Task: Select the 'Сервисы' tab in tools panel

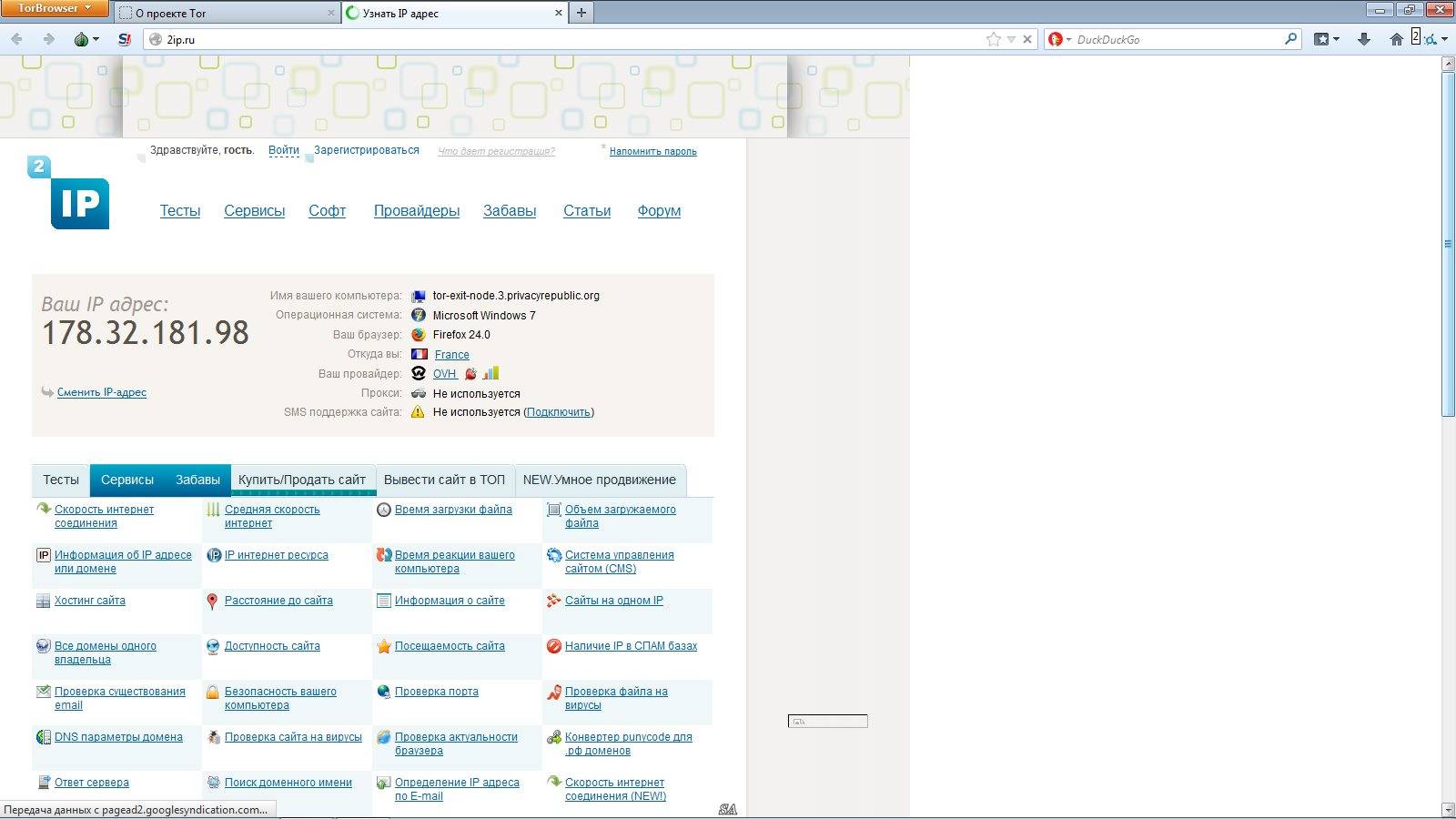Action: pos(126,480)
